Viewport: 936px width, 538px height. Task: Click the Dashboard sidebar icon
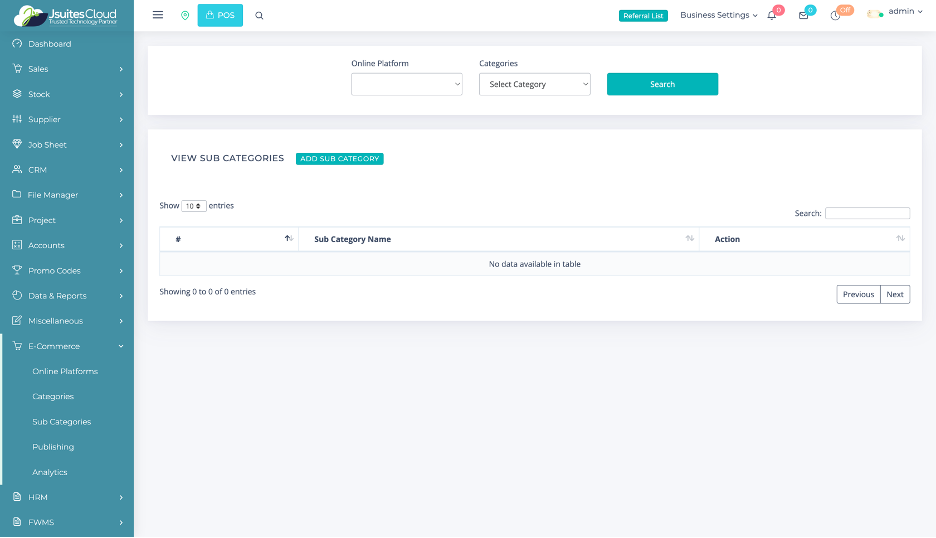(x=17, y=44)
